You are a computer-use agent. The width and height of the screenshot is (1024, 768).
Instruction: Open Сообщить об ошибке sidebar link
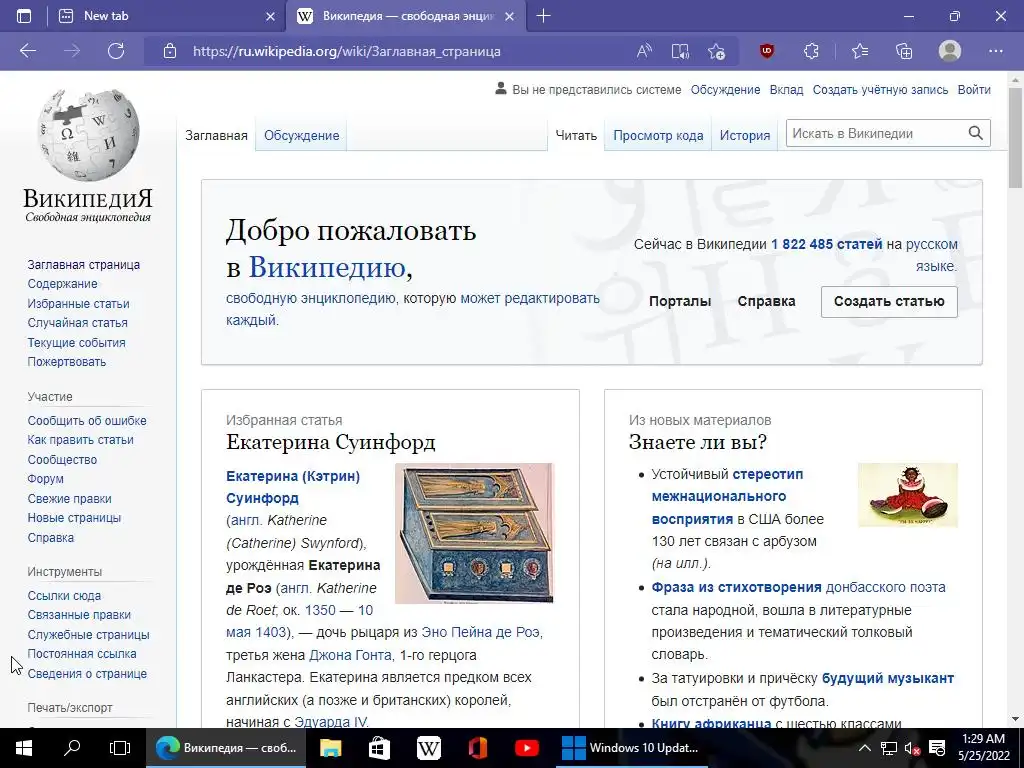[x=87, y=421]
